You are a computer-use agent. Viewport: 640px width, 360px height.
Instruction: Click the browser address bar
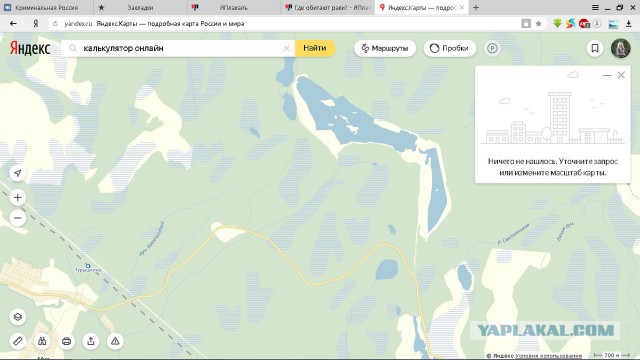[x=286, y=24]
